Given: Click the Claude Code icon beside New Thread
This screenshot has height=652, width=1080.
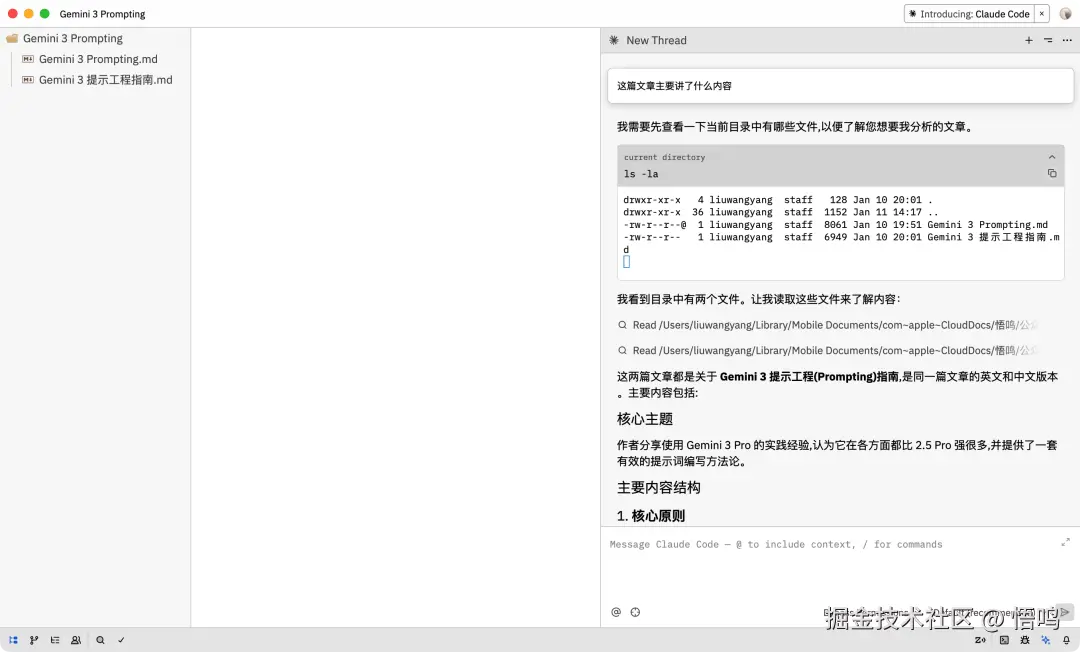Looking at the screenshot, I should pyautogui.click(x=614, y=40).
